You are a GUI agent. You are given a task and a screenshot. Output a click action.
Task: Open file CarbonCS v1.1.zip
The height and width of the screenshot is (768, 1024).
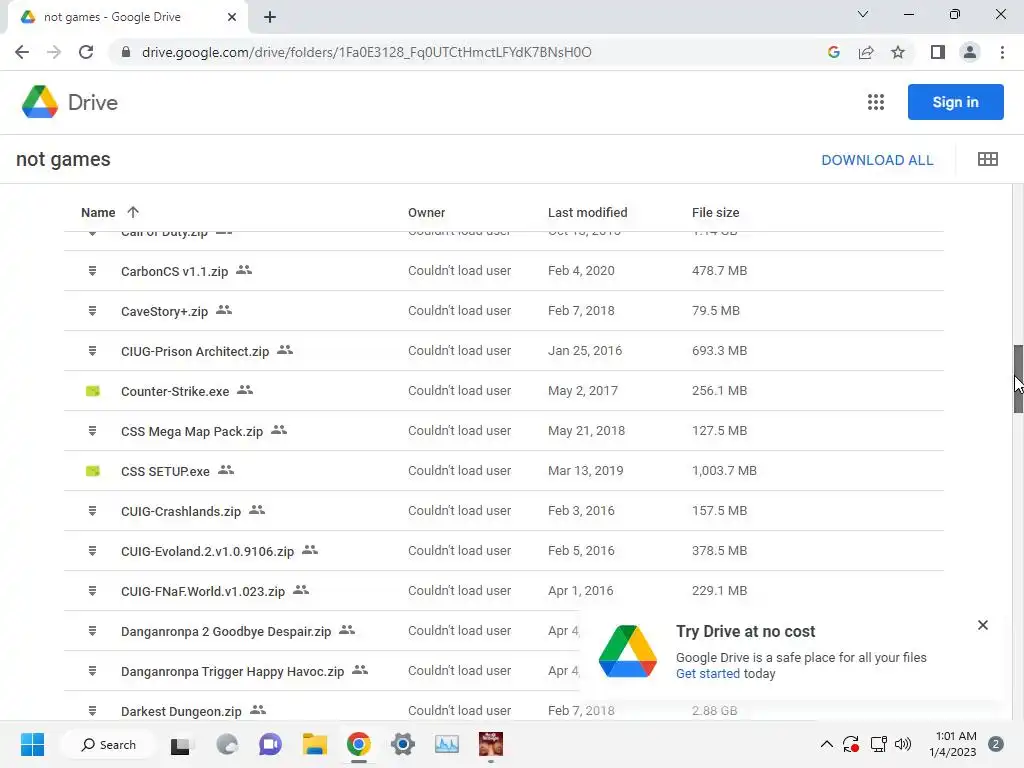[174, 271]
